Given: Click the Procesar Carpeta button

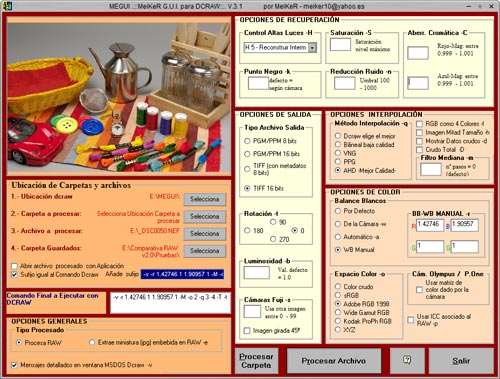Looking at the screenshot, I should (x=256, y=361).
